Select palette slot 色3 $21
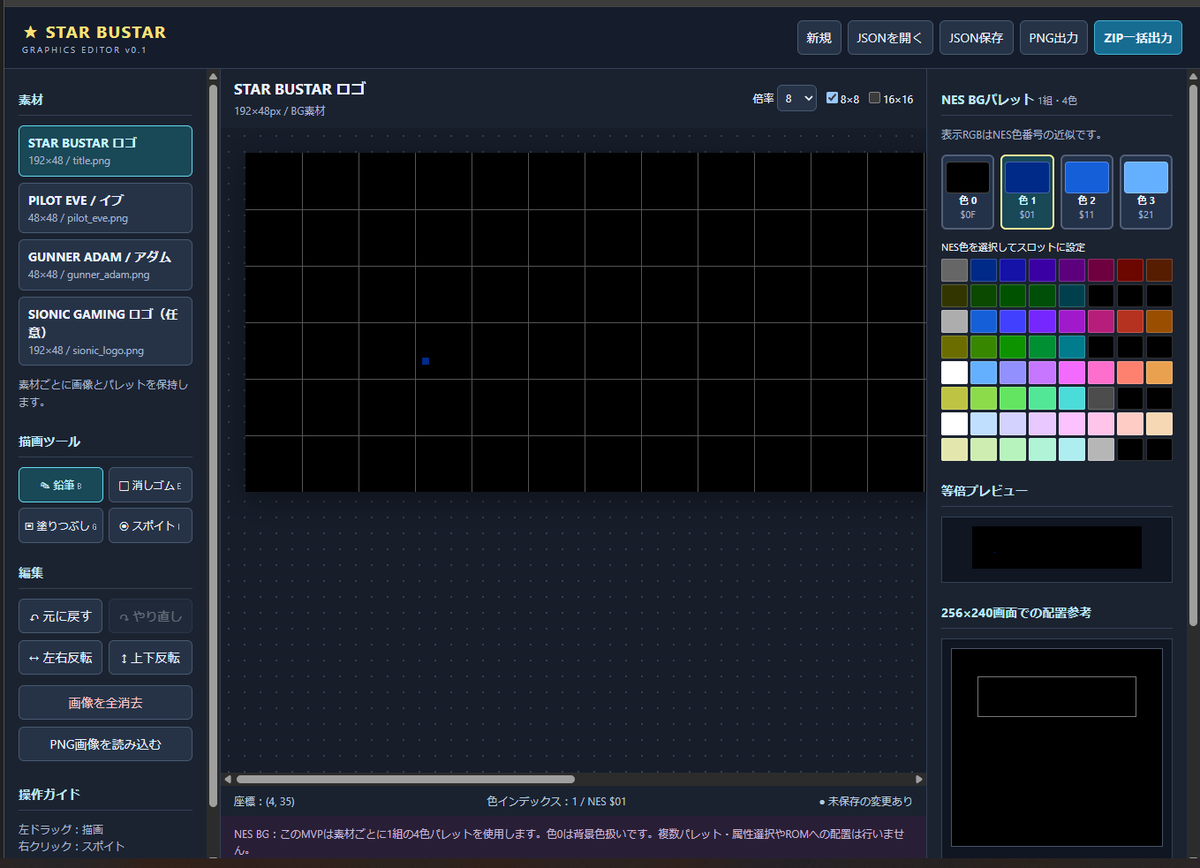Viewport: 1200px width, 868px height. pos(1146,192)
